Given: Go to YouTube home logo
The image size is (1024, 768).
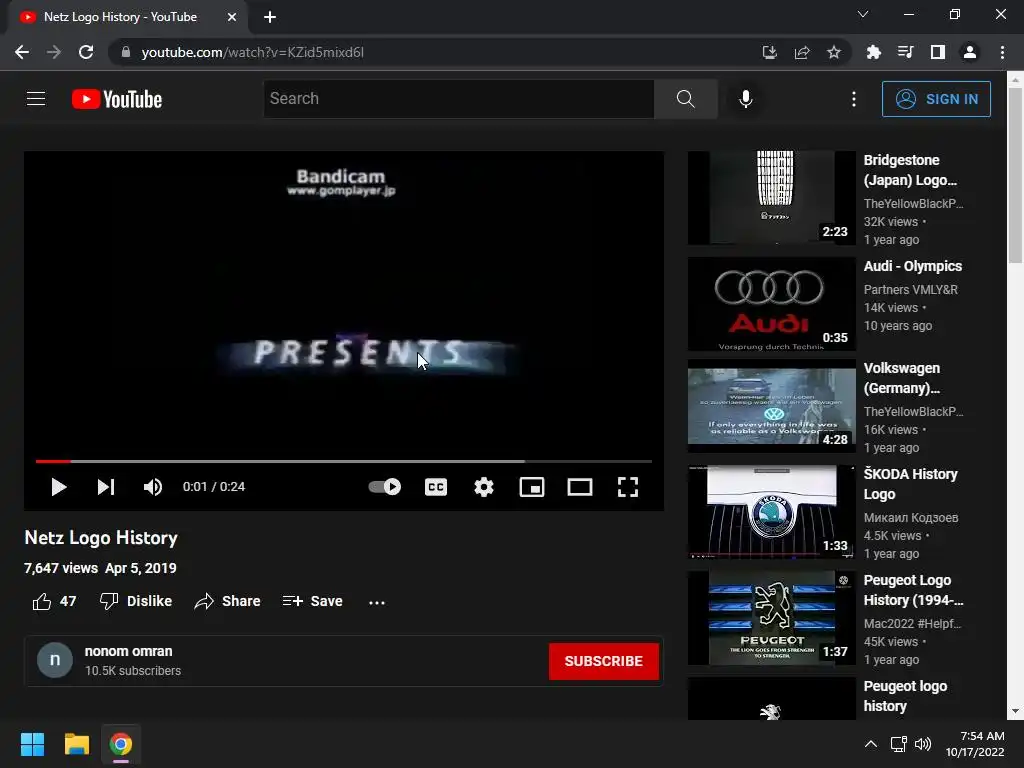Looking at the screenshot, I should tap(117, 99).
